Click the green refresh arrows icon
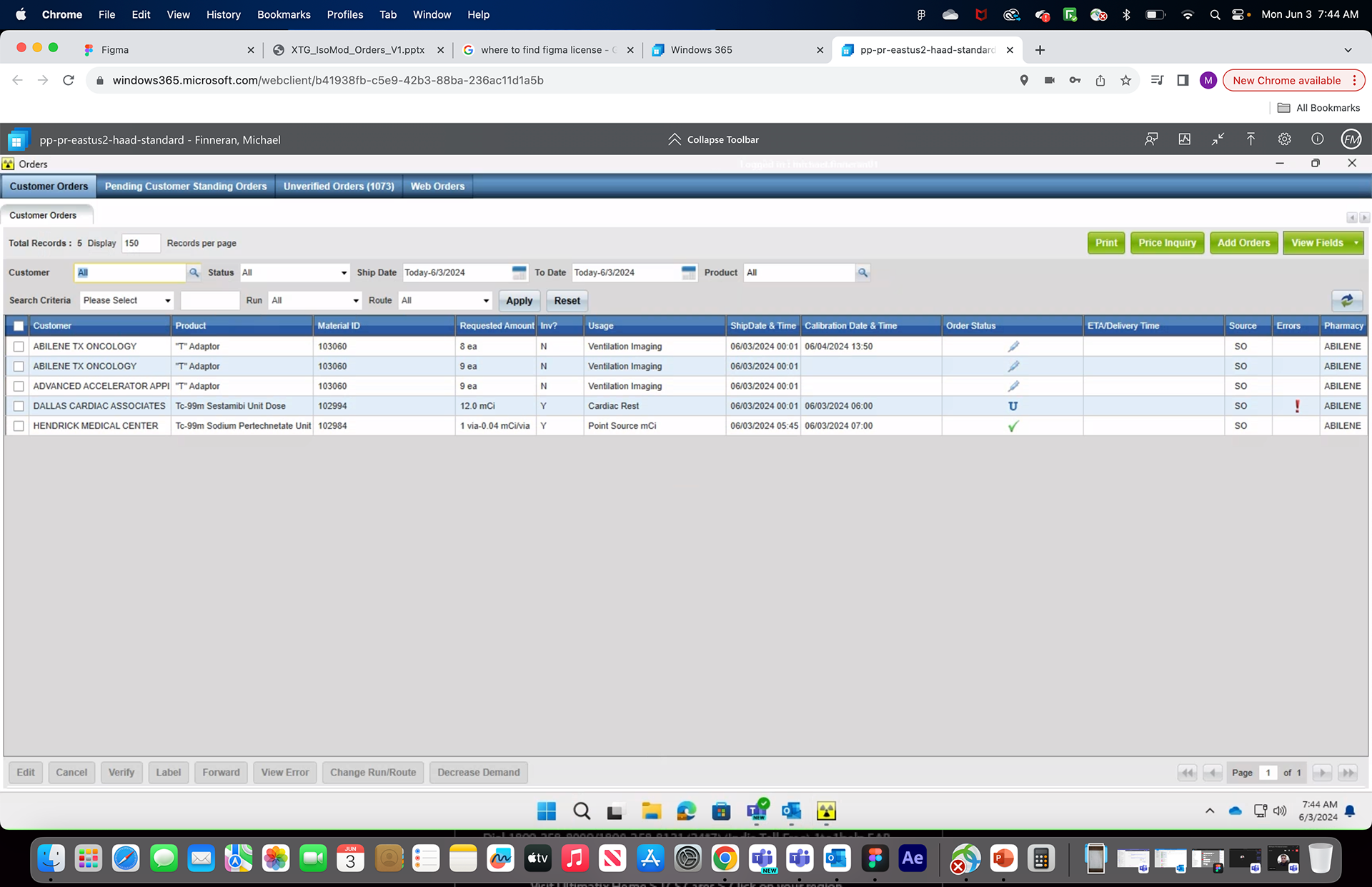 [x=1346, y=301]
